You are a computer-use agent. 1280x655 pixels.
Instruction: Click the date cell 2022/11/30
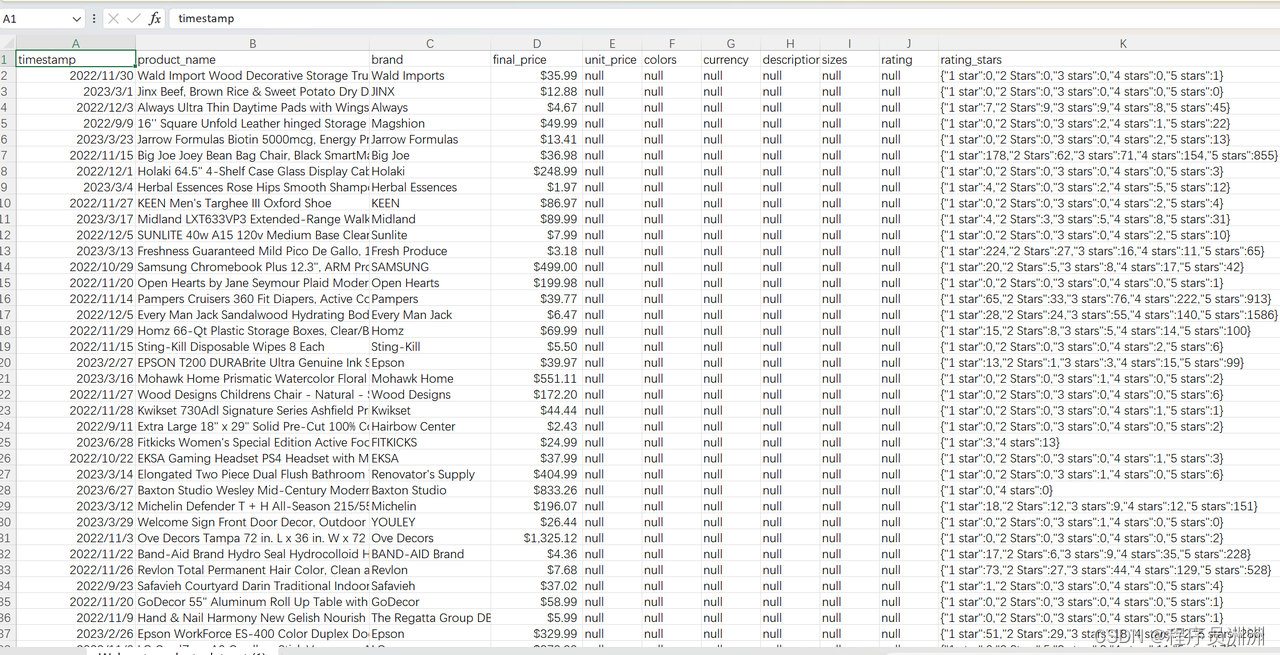pos(76,76)
